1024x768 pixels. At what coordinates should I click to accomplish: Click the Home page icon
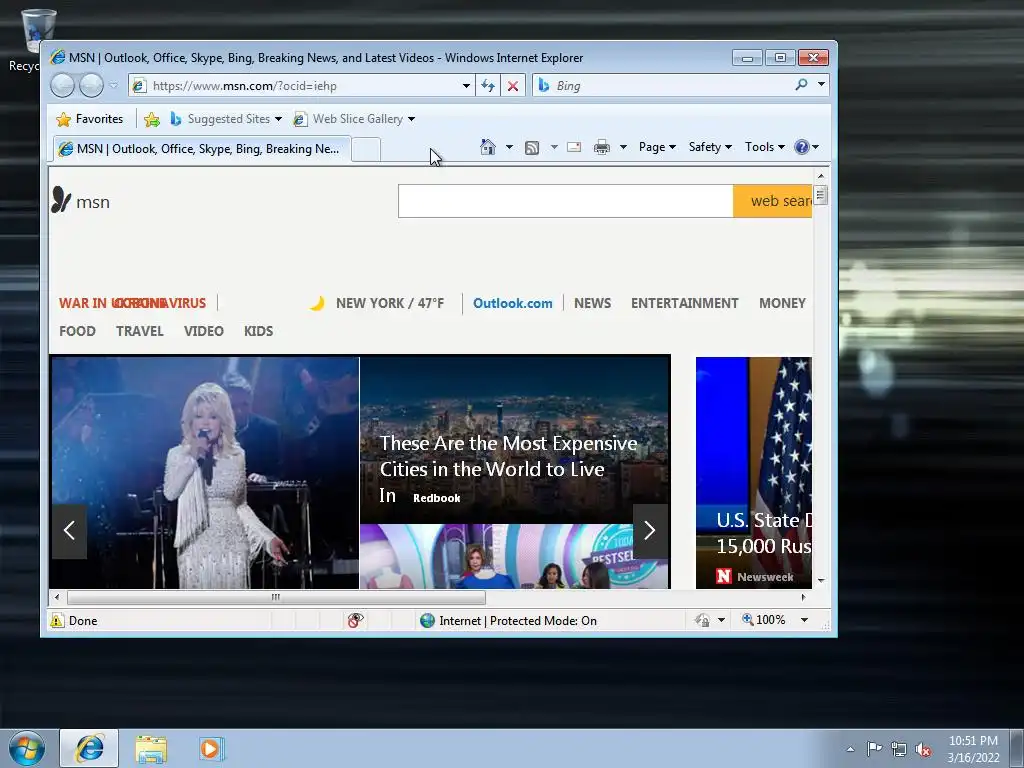(x=488, y=147)
